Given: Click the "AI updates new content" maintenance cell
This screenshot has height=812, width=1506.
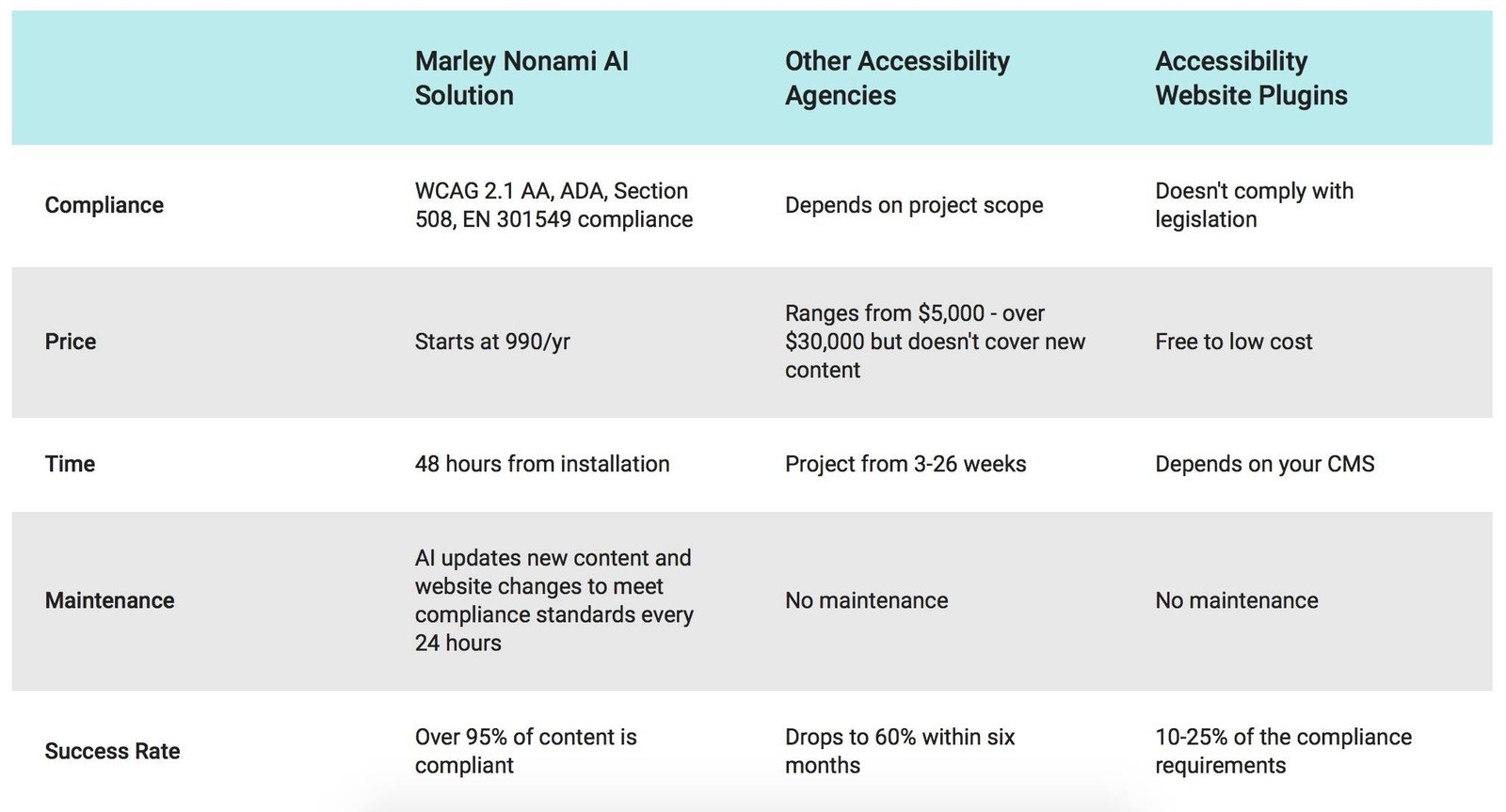Looking at the screenshot, I should click(553, 600).
